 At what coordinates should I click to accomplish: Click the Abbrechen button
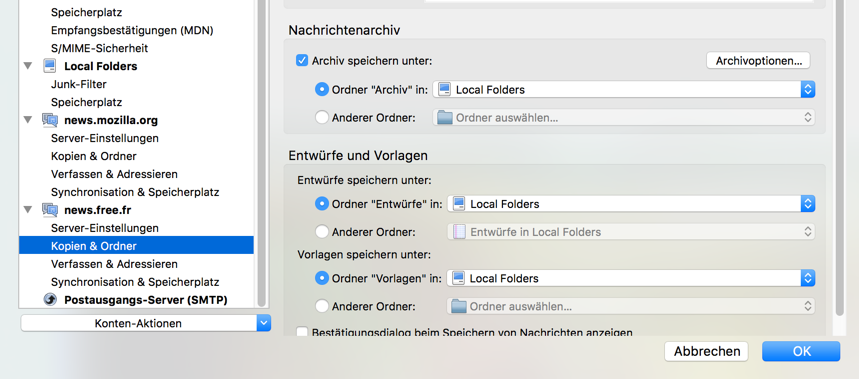click(x=707, y=351)
